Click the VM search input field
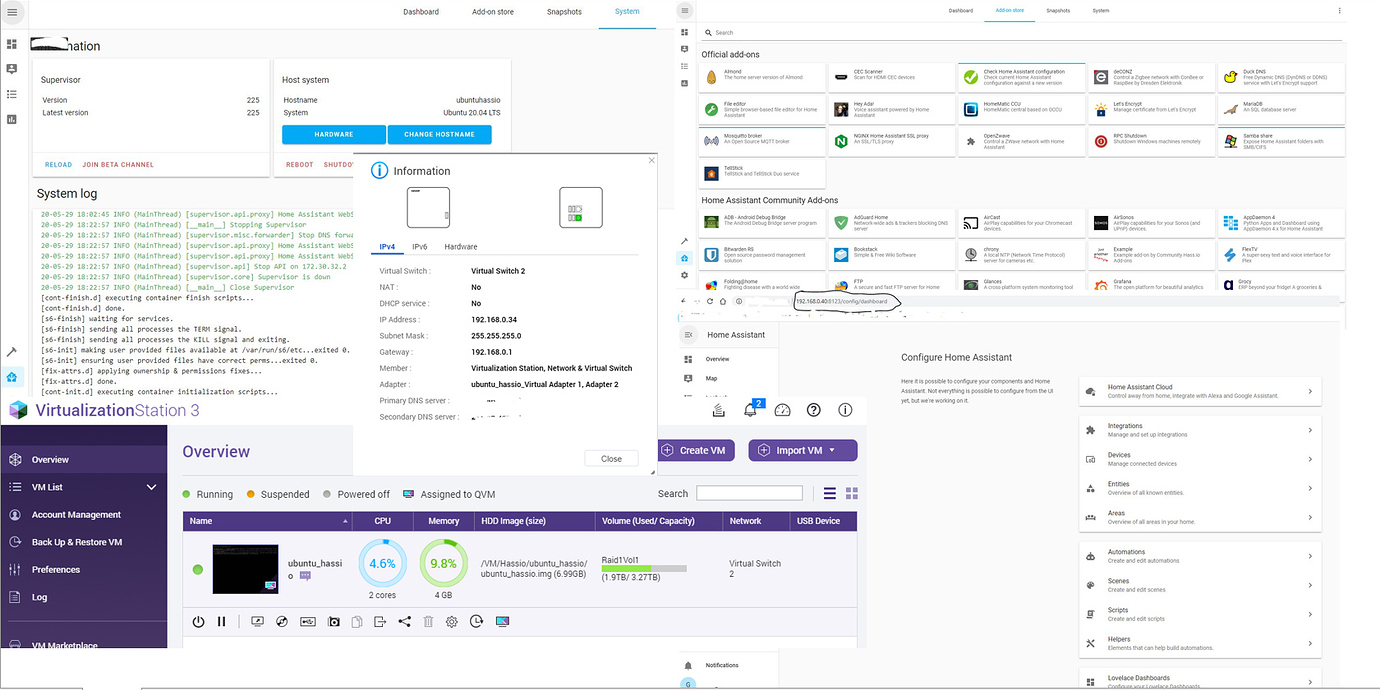 point(749,493)
